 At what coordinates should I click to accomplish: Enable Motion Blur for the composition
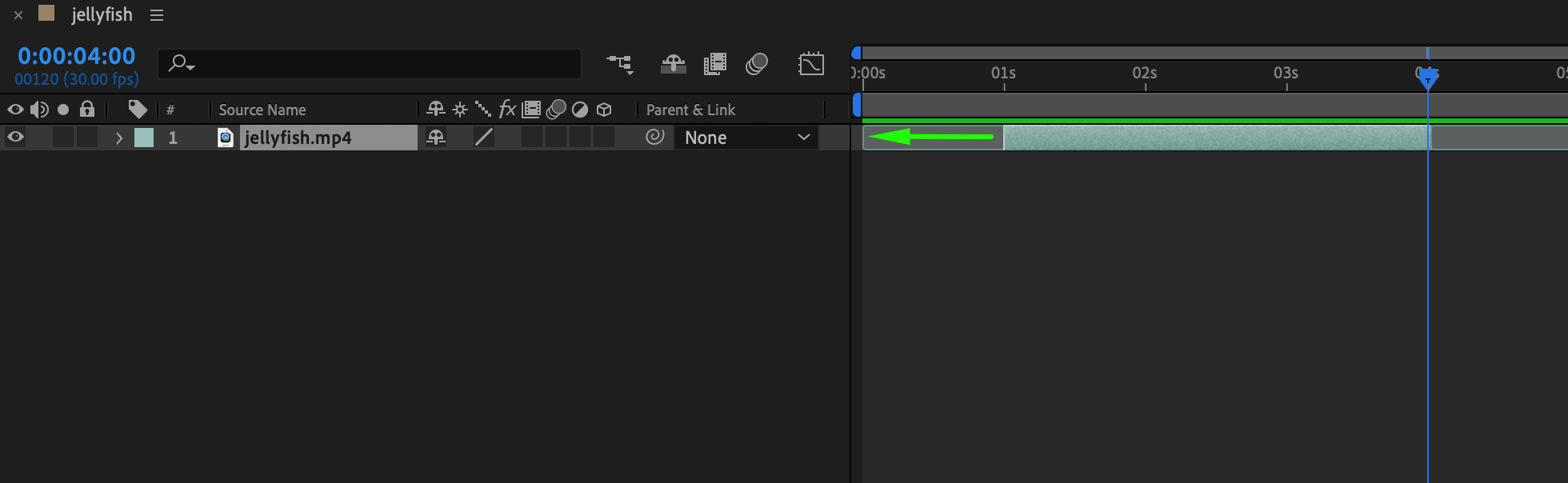click(756, 64)
